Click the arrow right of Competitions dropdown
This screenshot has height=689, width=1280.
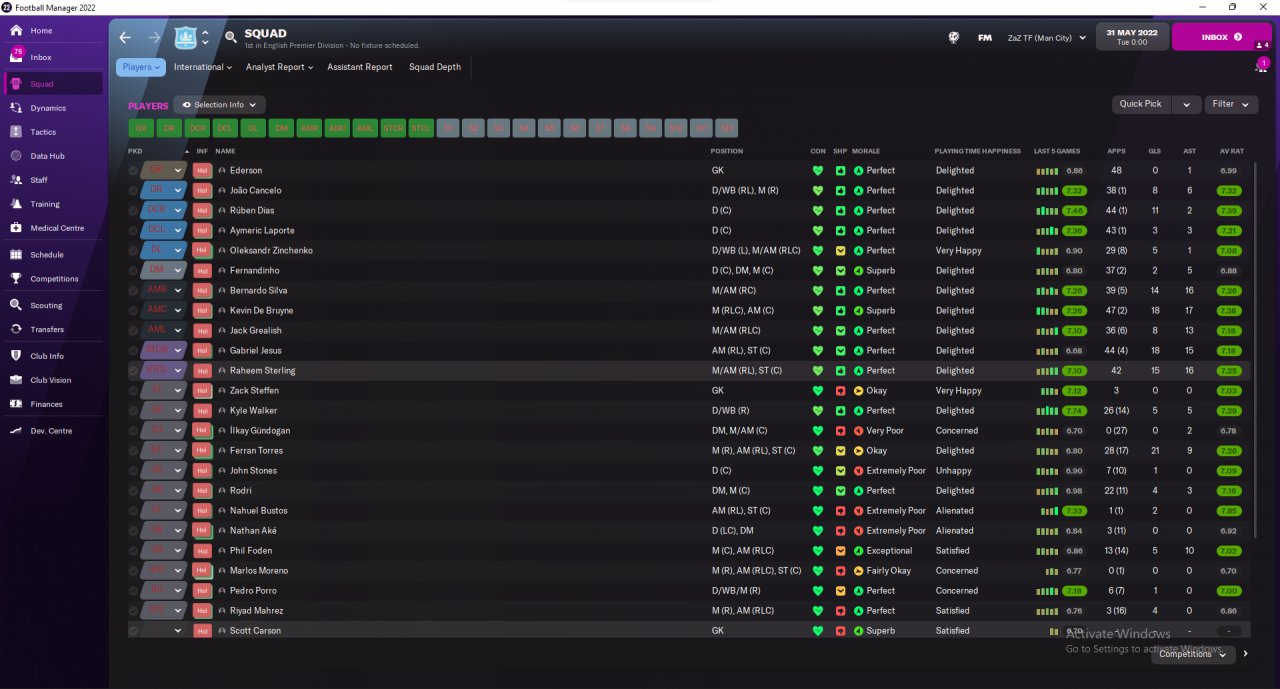(x=1245, y=654)
